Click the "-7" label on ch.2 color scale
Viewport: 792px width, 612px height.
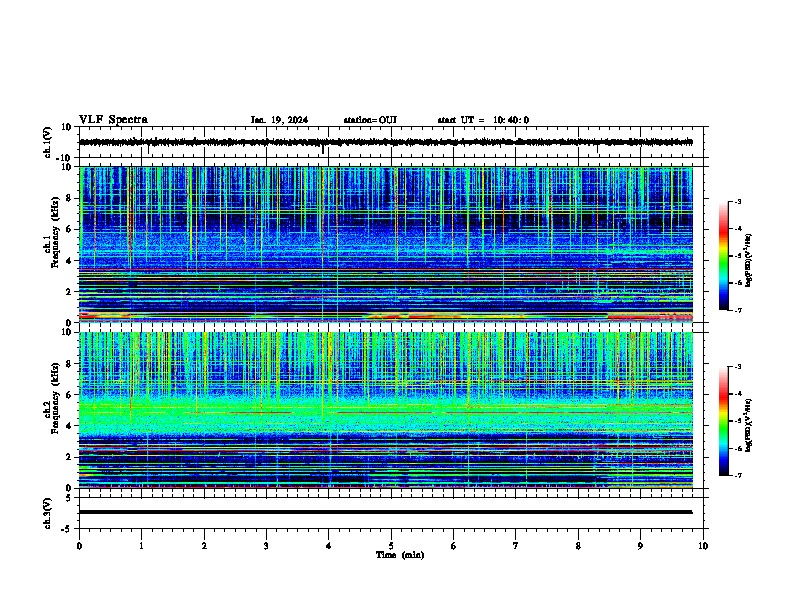point(738,475)
